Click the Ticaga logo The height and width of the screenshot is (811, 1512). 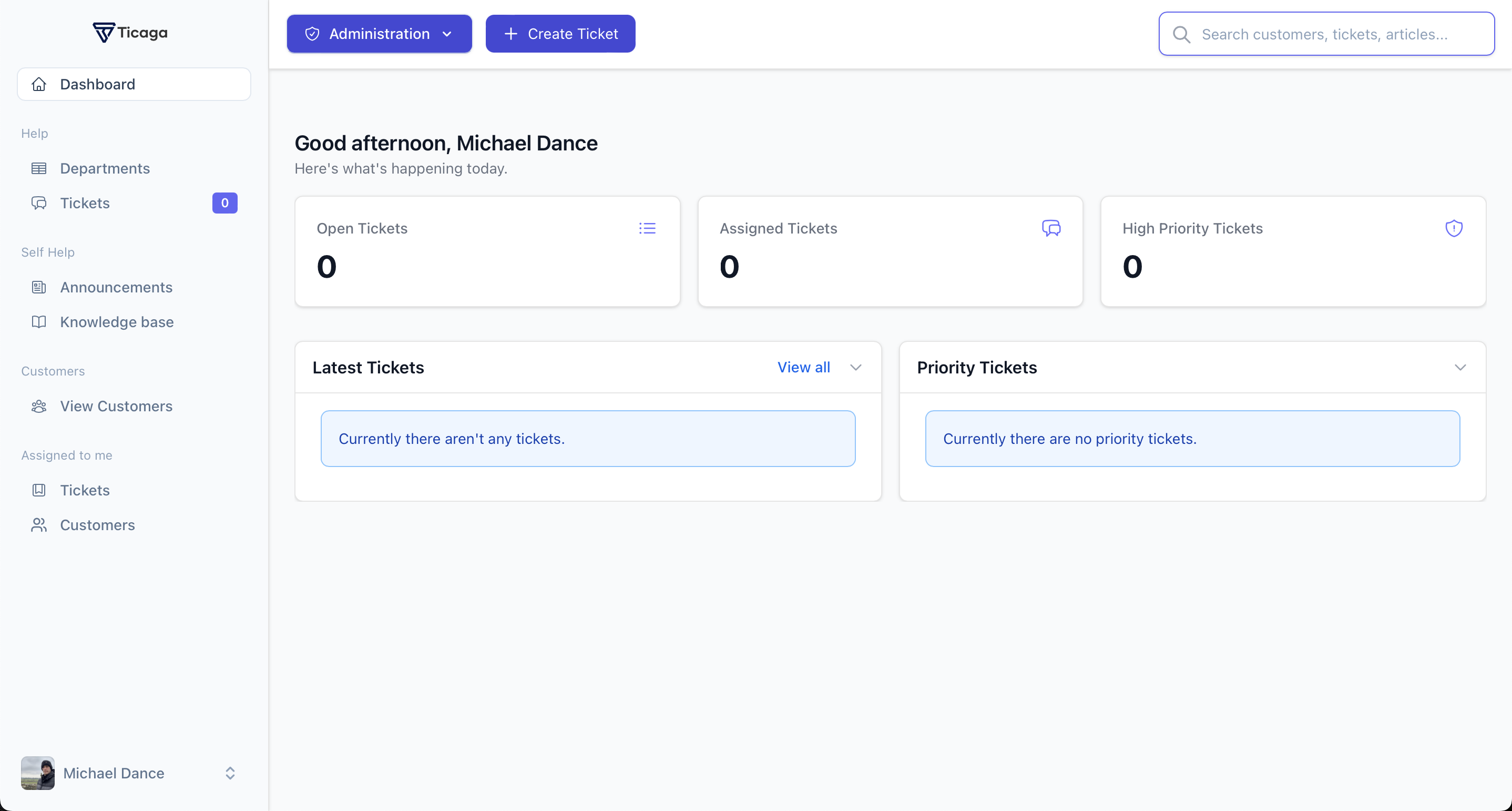click(x=130, y=32)
